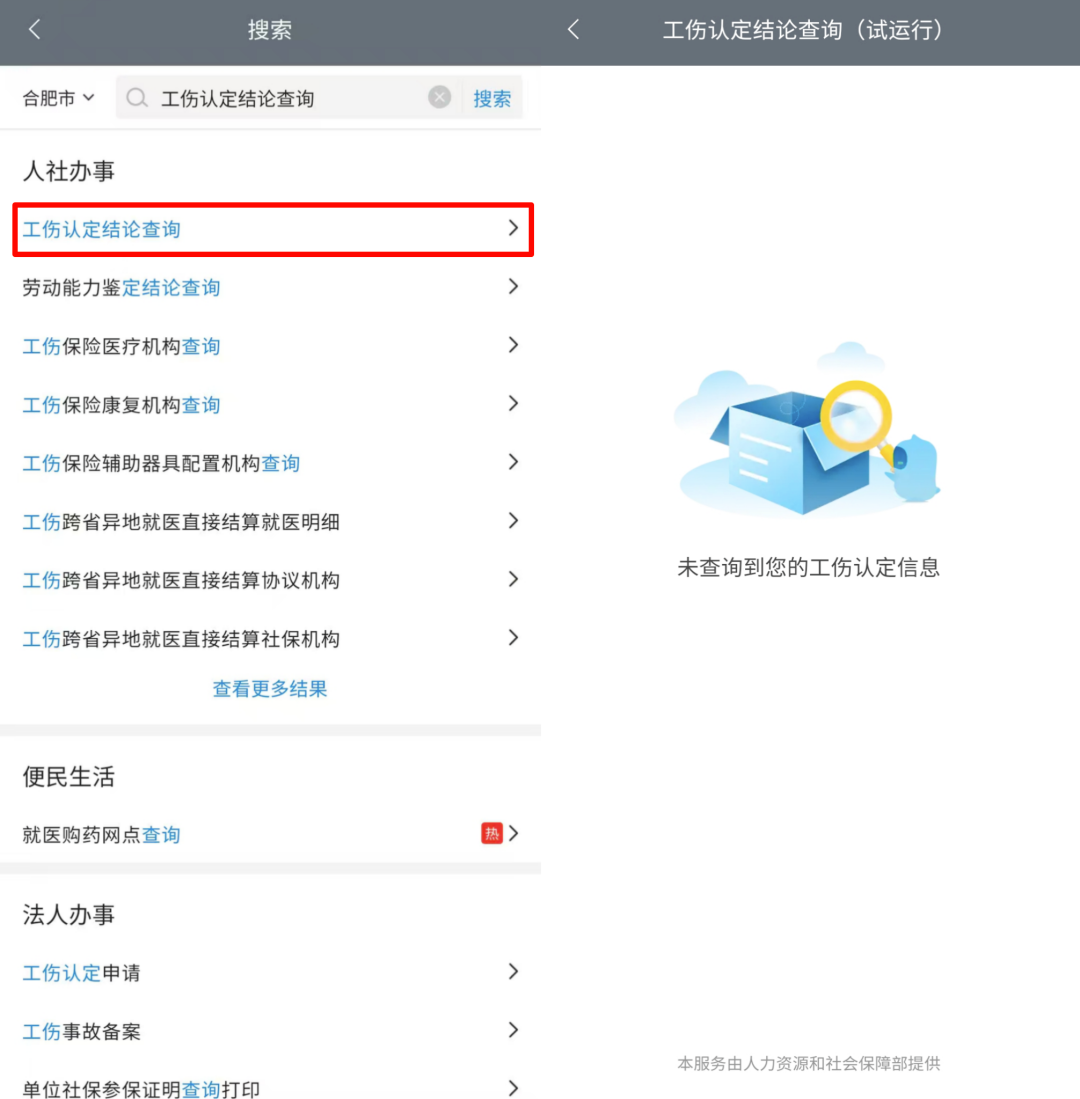1080x1099 pixels.
Task: Open 工伤事故备案 item
Action: coord(271,1031)
